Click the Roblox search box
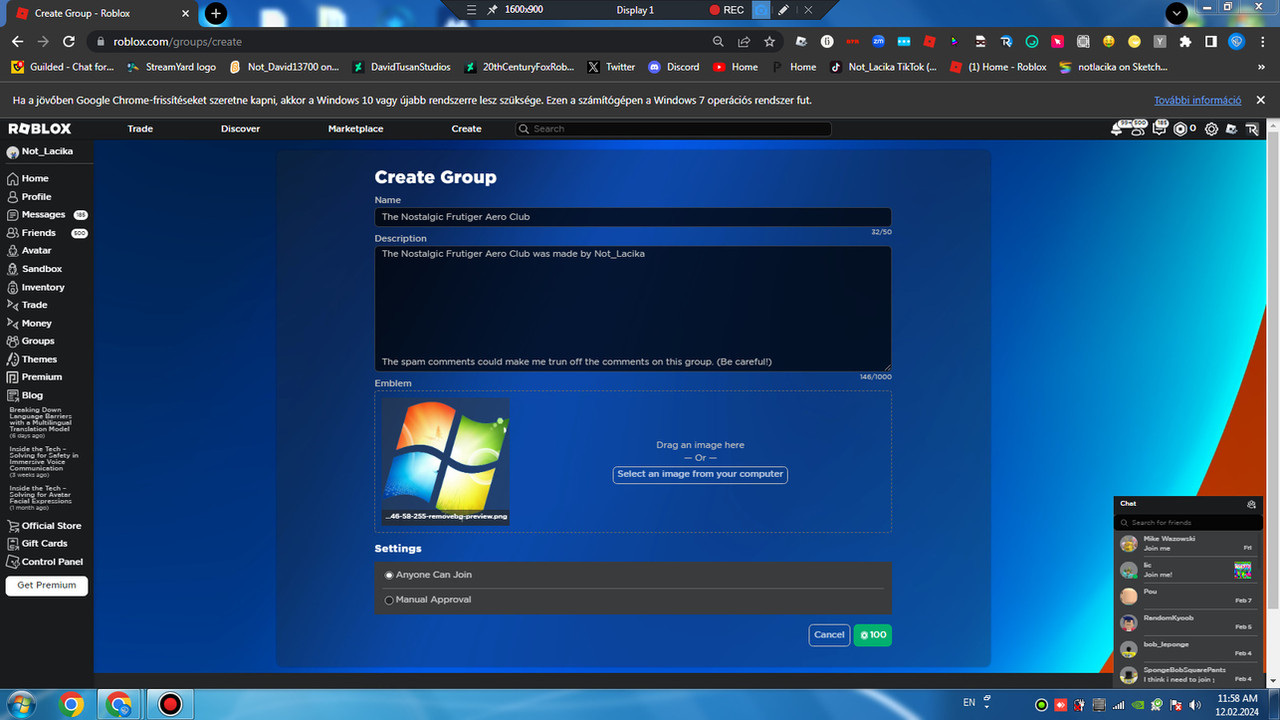Screen dimensions: 1280x720 click(673, 129)
